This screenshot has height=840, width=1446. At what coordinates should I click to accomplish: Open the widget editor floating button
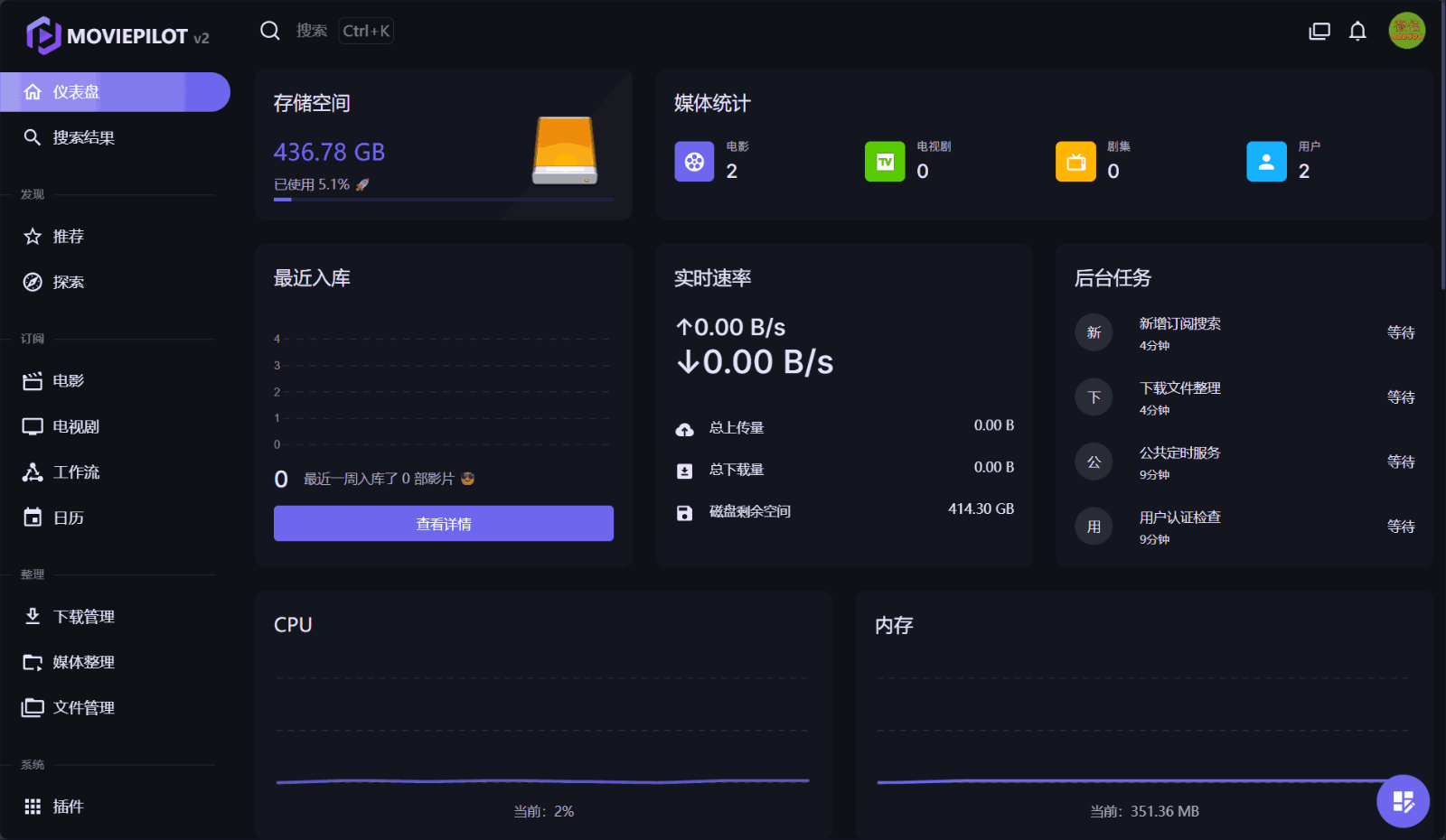click(1403, 800)
